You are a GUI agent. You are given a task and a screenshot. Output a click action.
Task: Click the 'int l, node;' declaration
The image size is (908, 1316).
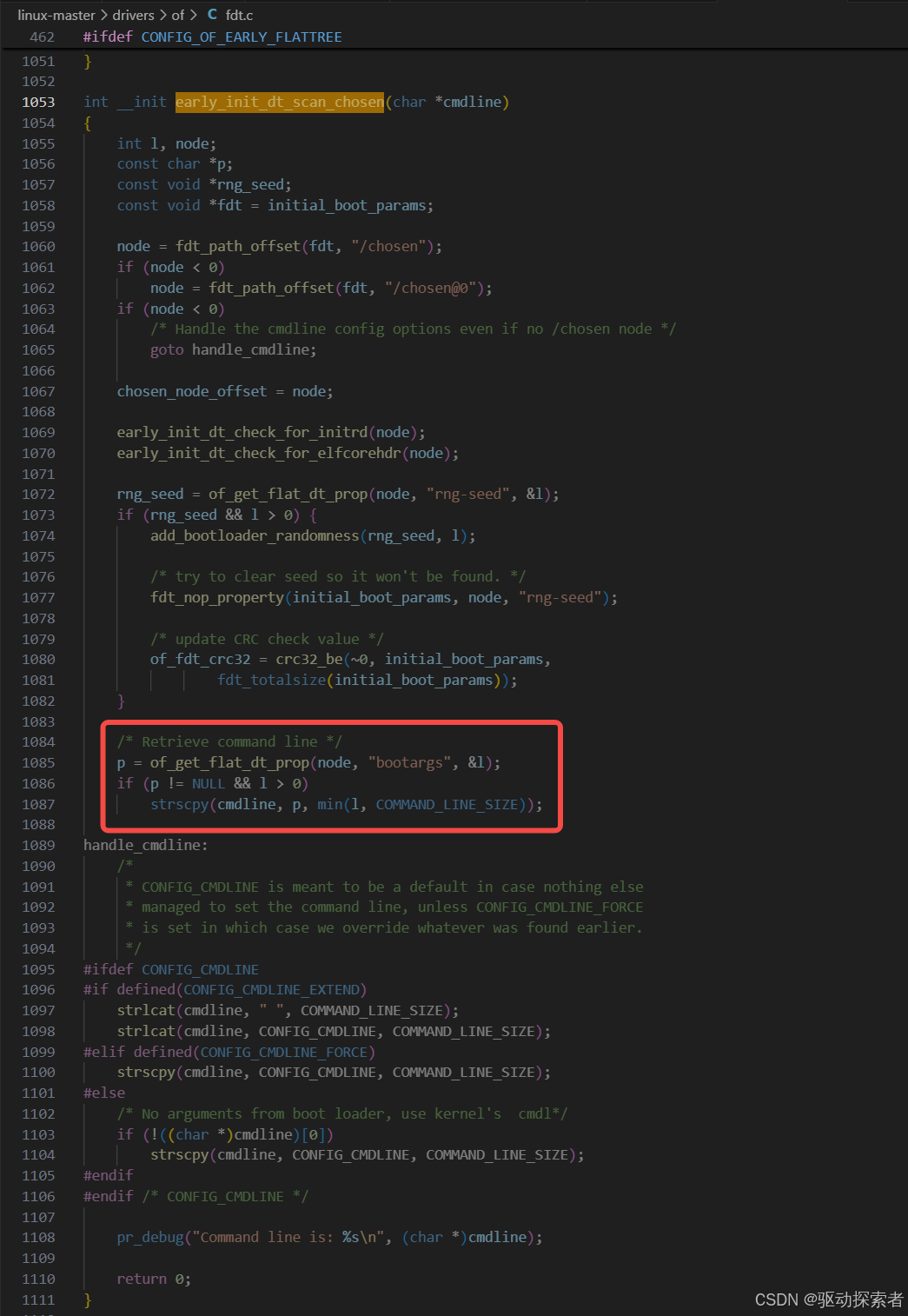point(167,143)
